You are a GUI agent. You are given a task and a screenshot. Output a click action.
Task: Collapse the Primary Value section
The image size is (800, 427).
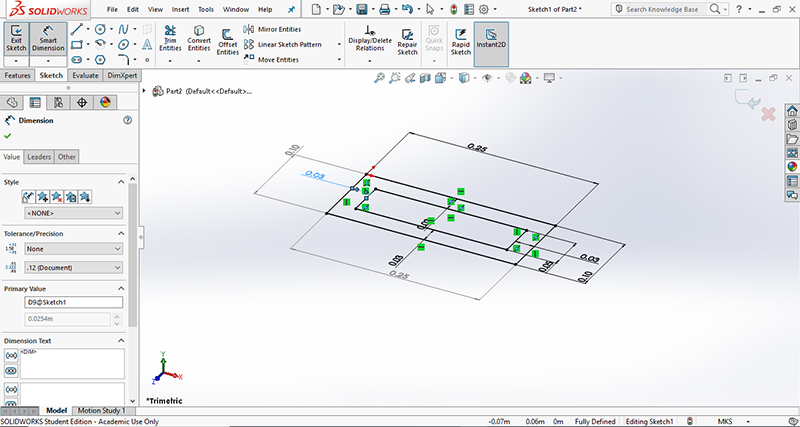pyautogui.click(x=121, y=289)
